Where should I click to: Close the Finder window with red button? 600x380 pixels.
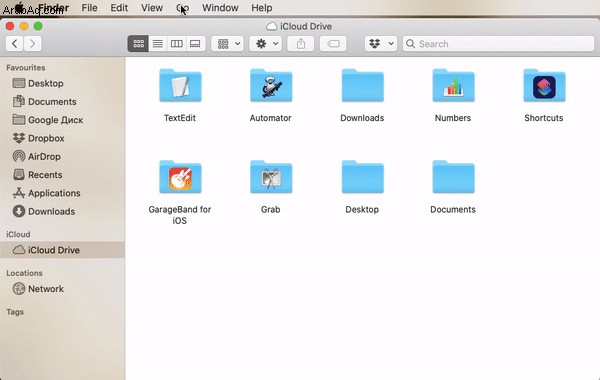click(10, 26)
